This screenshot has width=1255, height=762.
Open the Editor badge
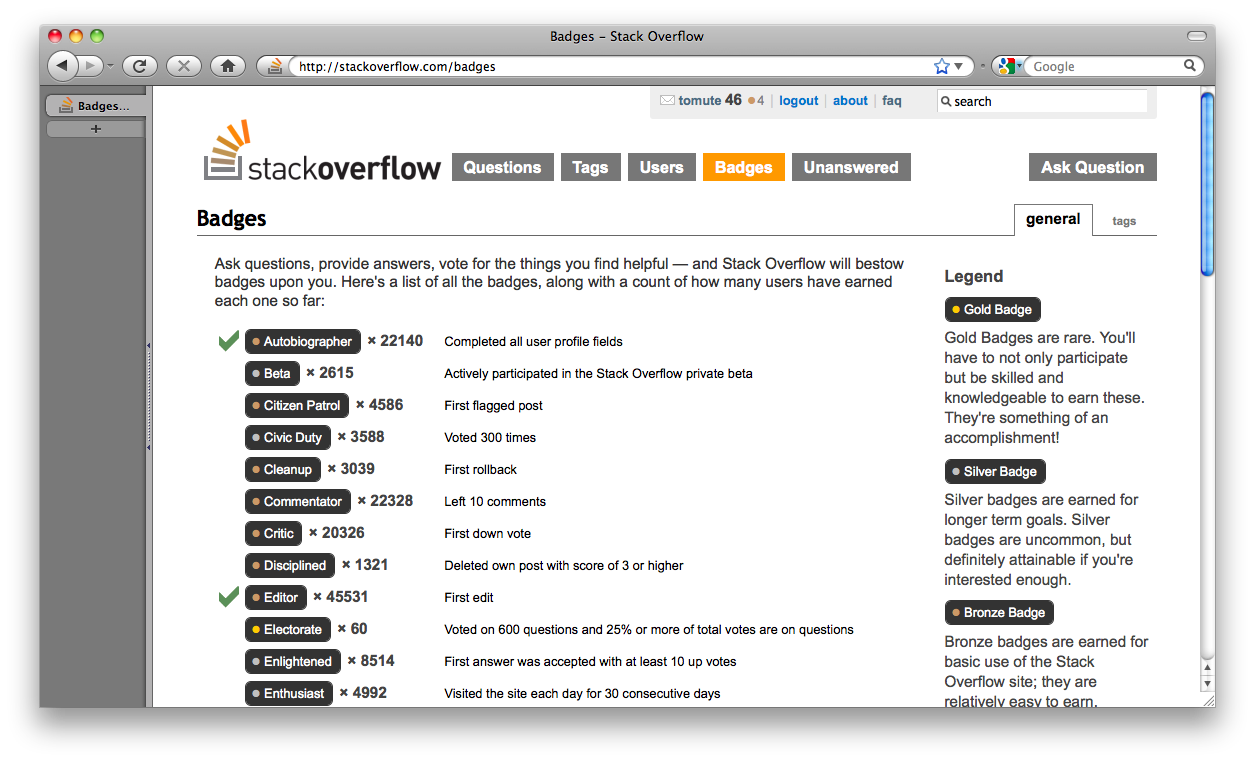point(275,597)
